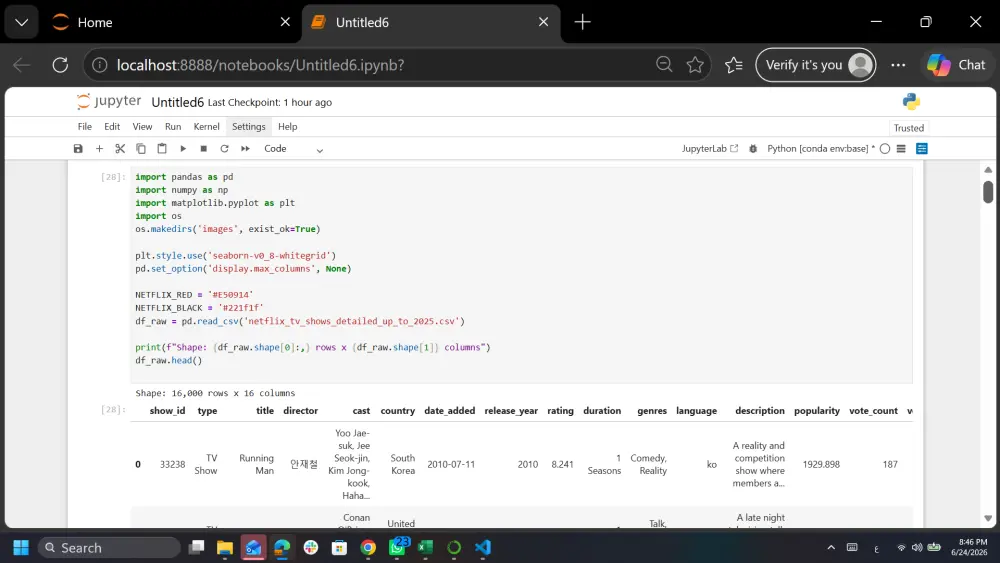This screenshot has width=1000, height=563.
Task: Interrupt the kernel with the stop icon
Action: pos(203,149)
